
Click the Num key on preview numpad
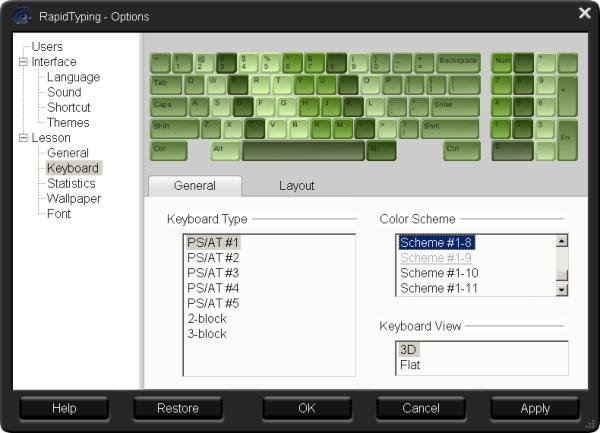tap(502, 63)
